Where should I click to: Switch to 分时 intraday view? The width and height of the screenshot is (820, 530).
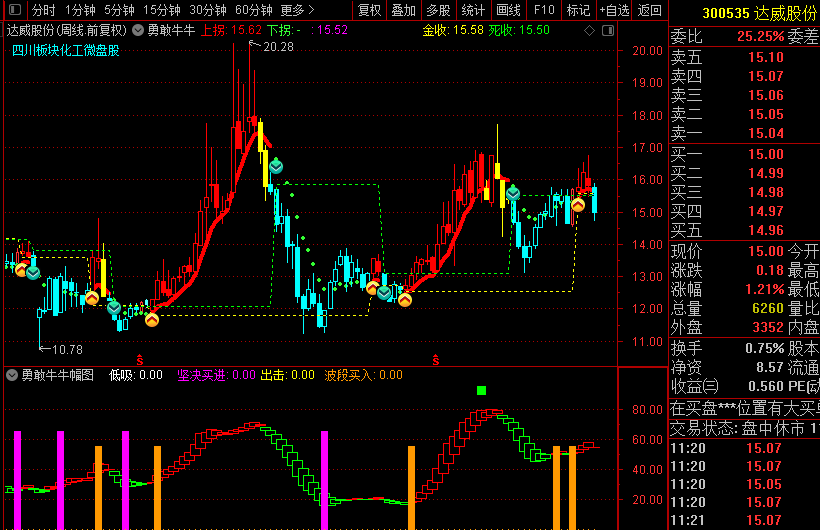tap(44, 10)
